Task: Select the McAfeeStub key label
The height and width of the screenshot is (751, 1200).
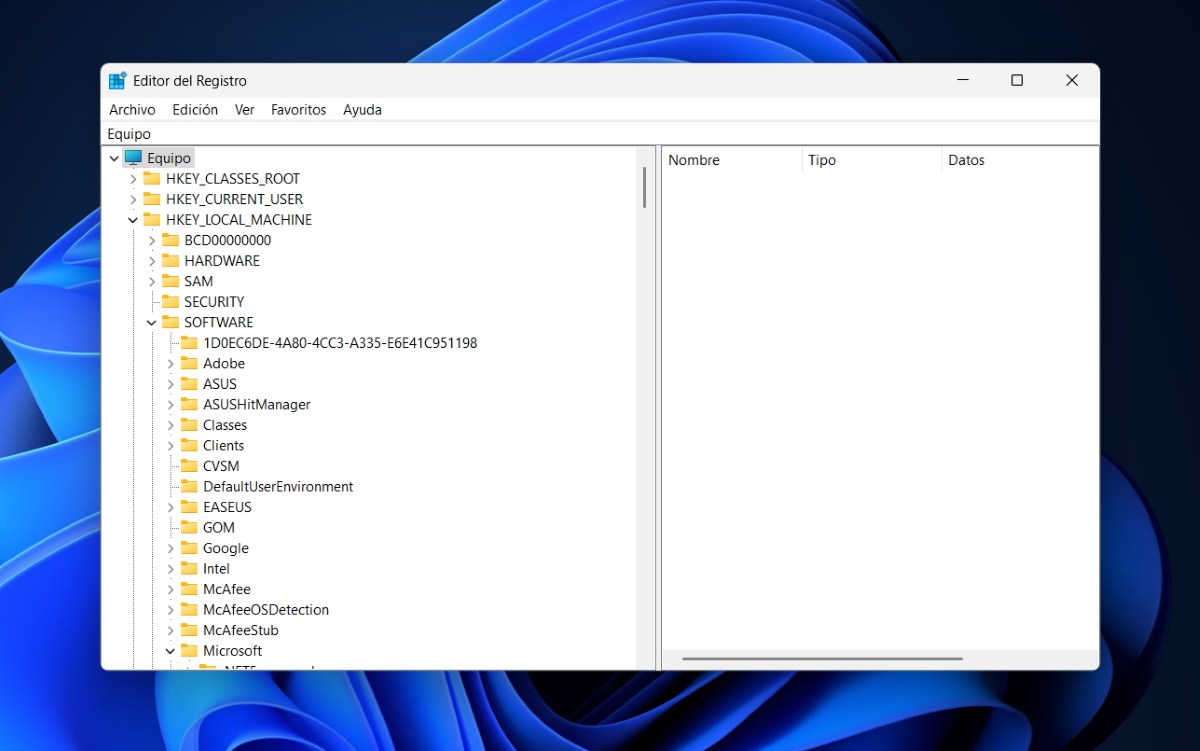Action: click(x=241, y=630)
